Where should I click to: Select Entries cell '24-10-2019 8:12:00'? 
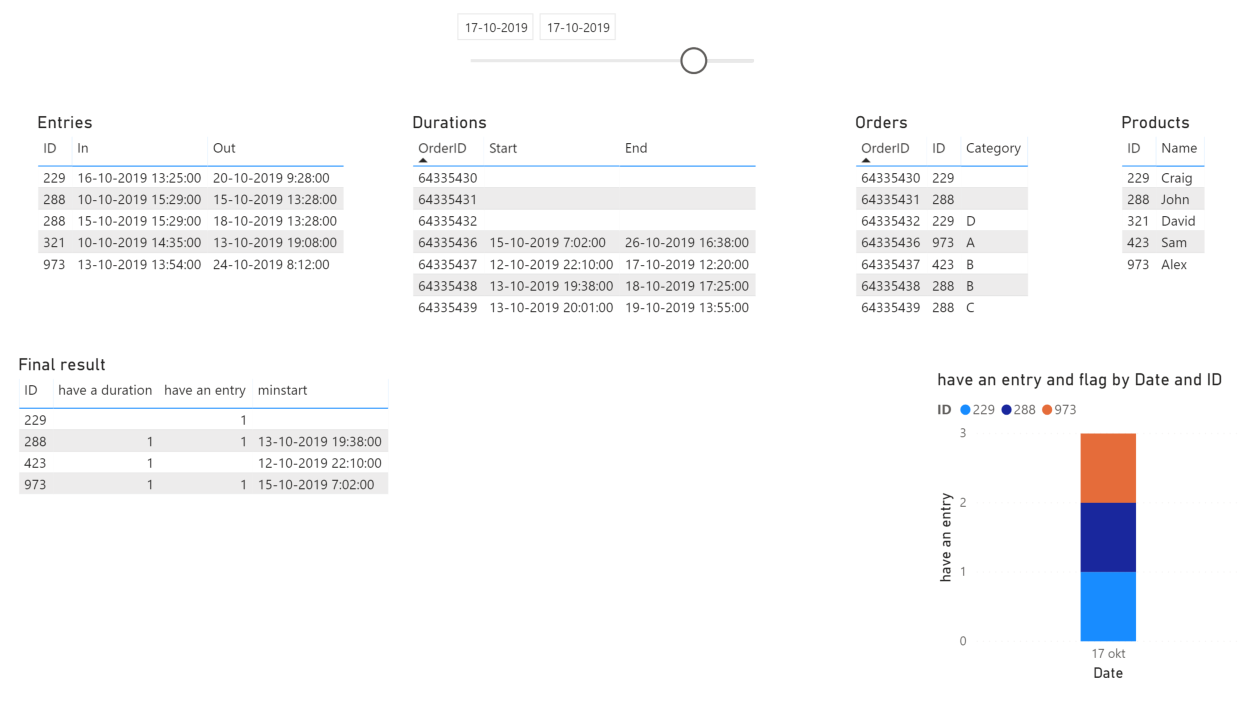point(270,265)
